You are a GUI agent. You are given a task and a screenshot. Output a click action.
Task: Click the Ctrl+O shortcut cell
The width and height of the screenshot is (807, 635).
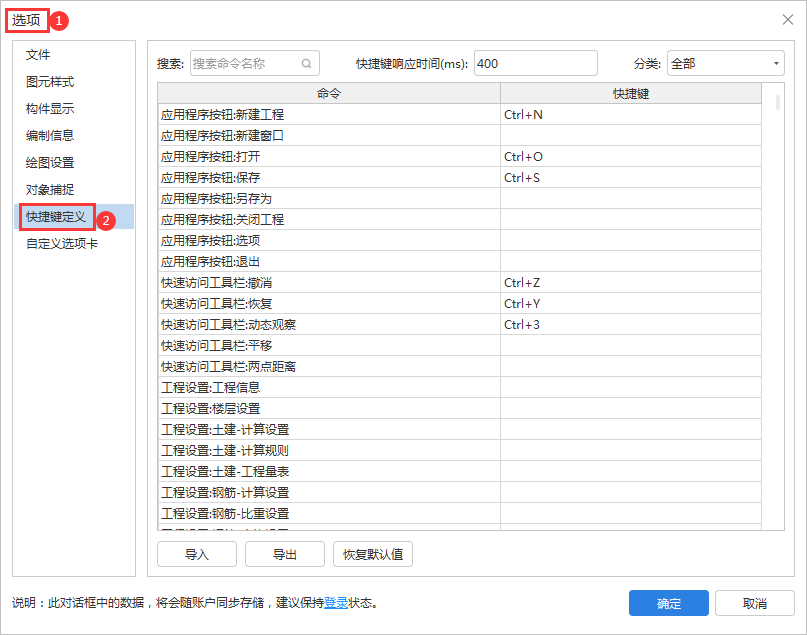click(631, 156)
